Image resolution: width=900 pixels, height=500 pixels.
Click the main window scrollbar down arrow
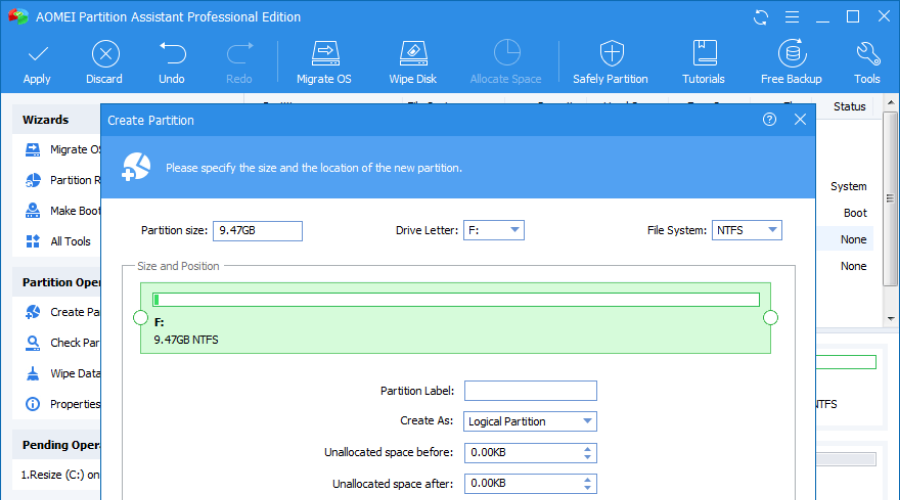(x=891, y=319)
